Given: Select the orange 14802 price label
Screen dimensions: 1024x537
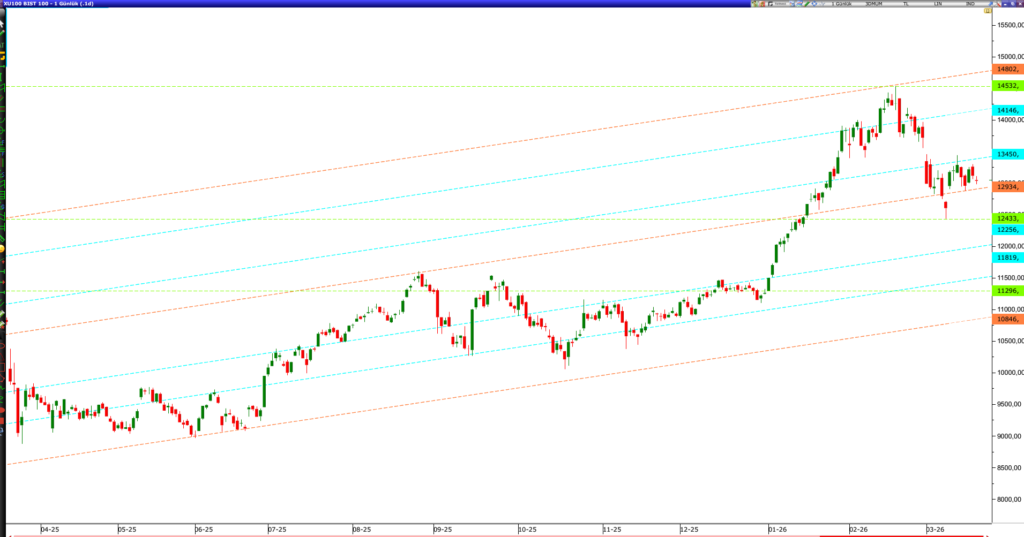Looking at the screenshot, I should [x=1007, y=69].
